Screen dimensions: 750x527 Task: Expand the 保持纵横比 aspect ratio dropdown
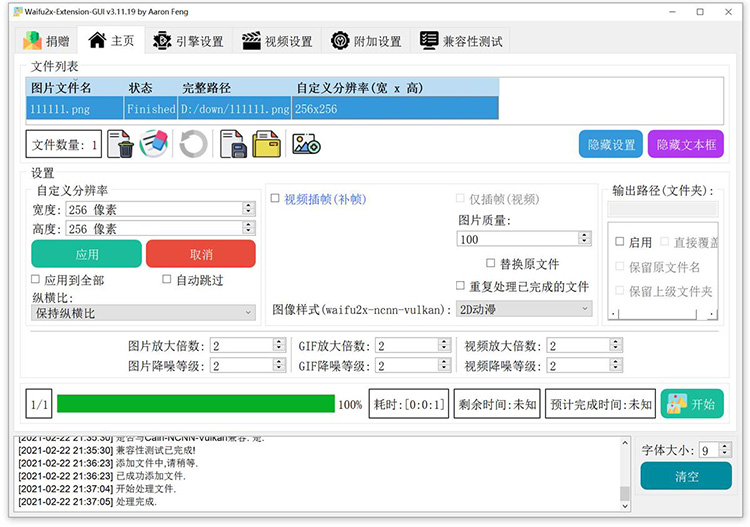(x=143, y=313)
